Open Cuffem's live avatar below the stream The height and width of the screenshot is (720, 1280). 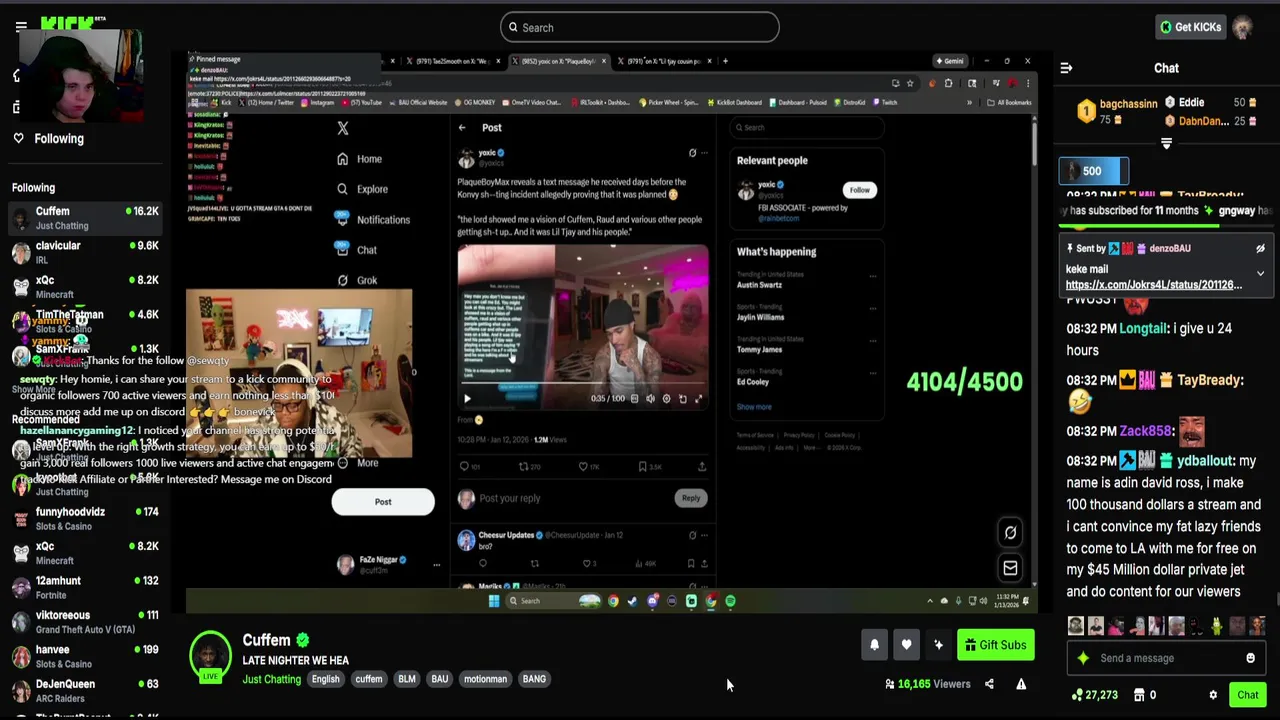(x=210, y=655)
